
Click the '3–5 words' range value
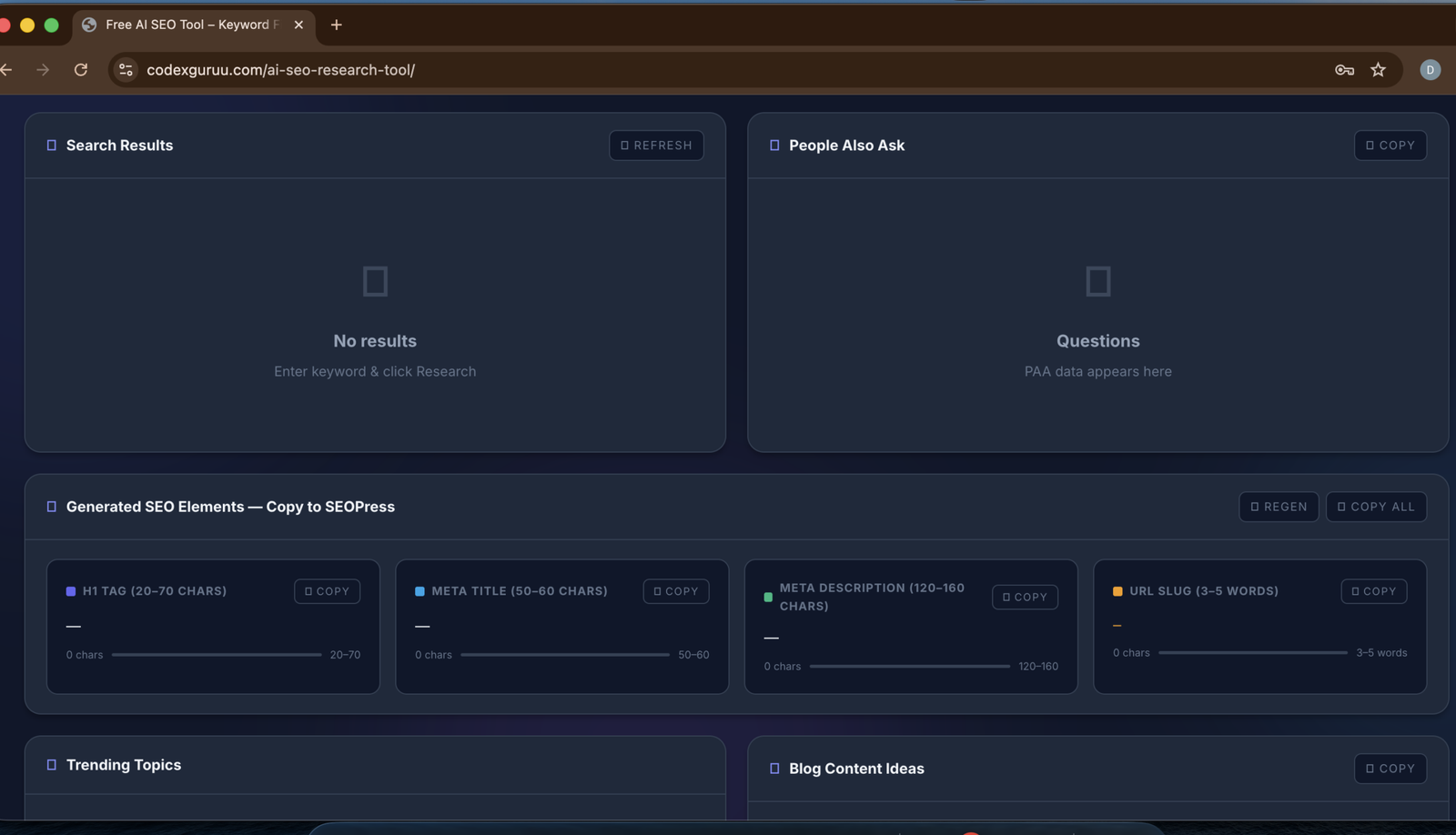tap(1381, 653)
